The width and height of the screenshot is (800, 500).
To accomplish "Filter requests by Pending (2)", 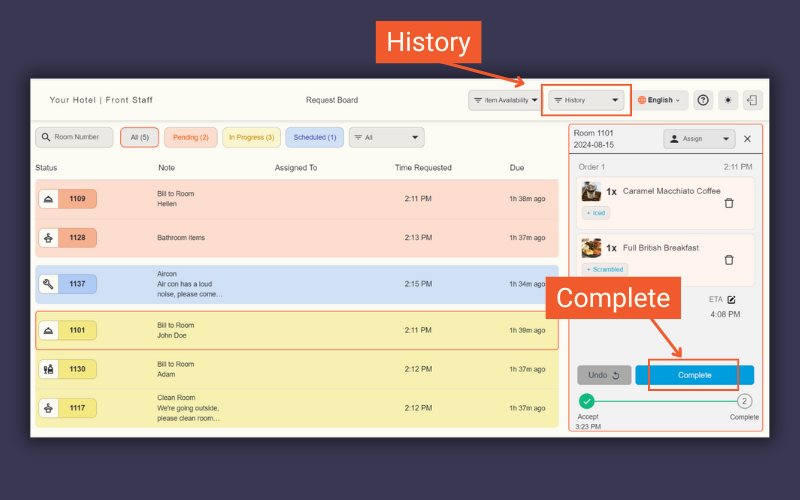I will point(191,137).
